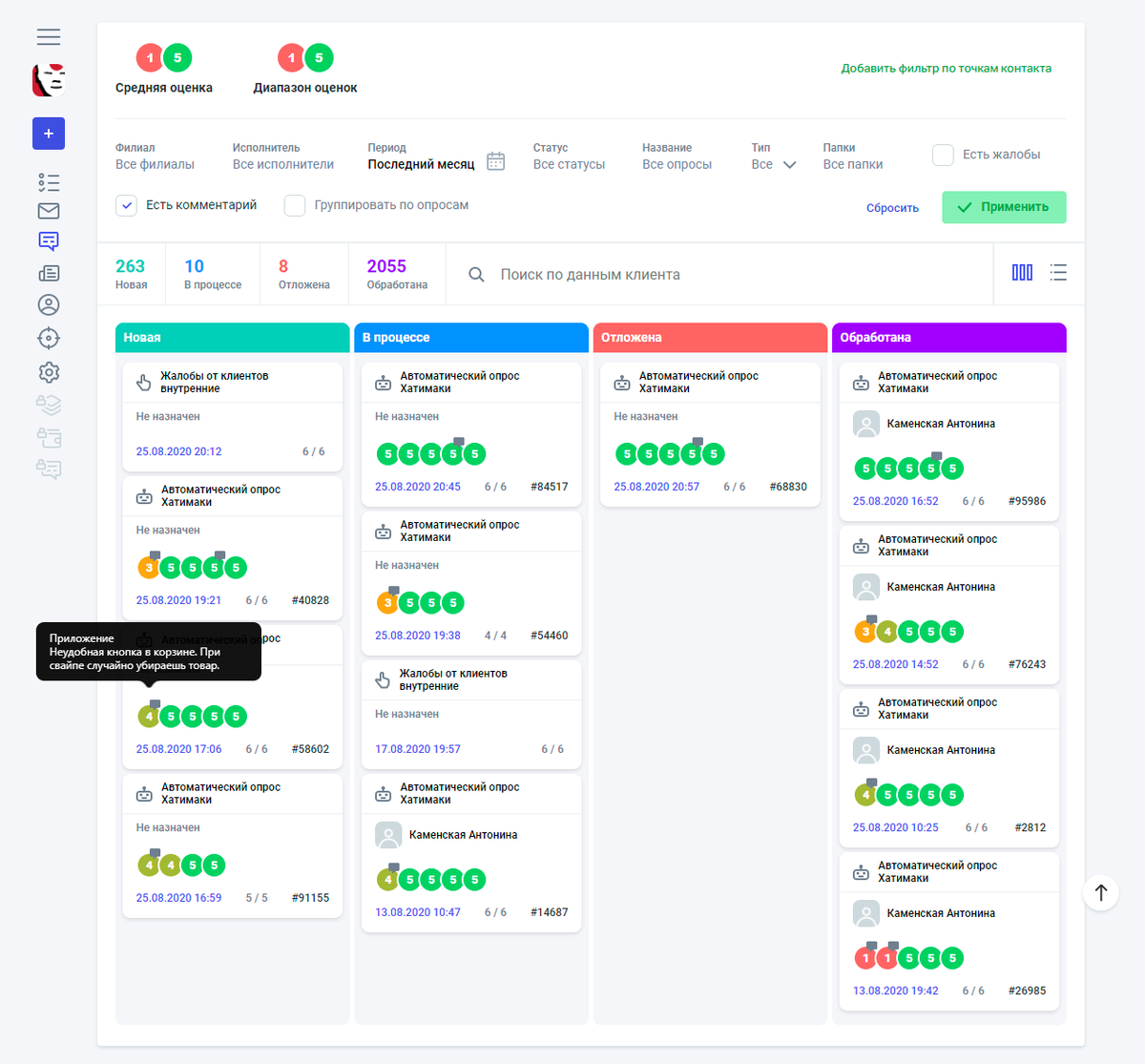Click the blue plus create button
Viewport: 1145px width, 1064px height.
tap(49, 134)
